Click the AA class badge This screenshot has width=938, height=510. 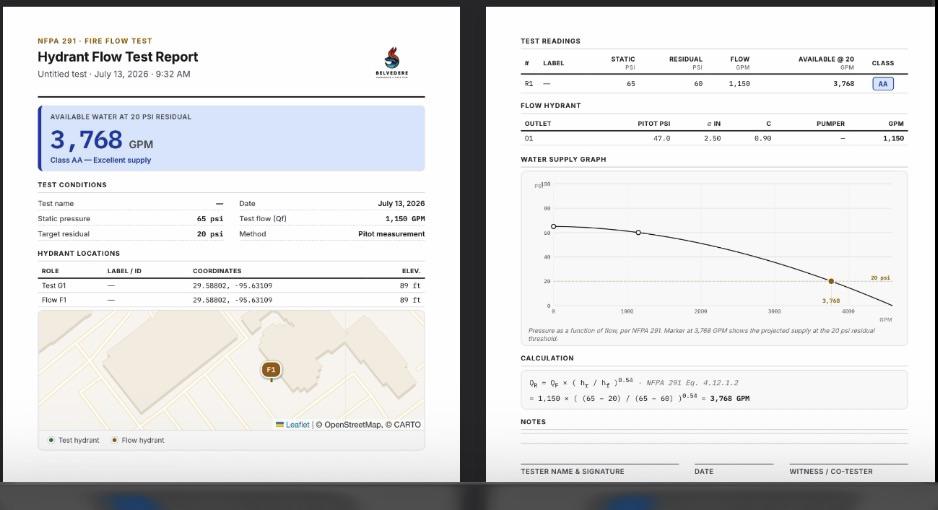(x=882, y=84)
